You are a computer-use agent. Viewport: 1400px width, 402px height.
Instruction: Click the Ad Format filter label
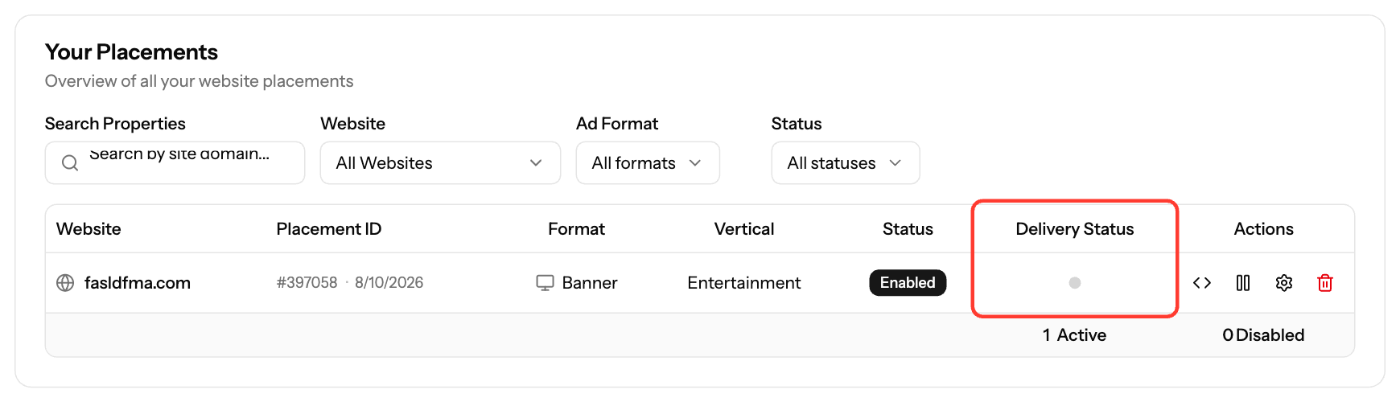click(617, 124)
